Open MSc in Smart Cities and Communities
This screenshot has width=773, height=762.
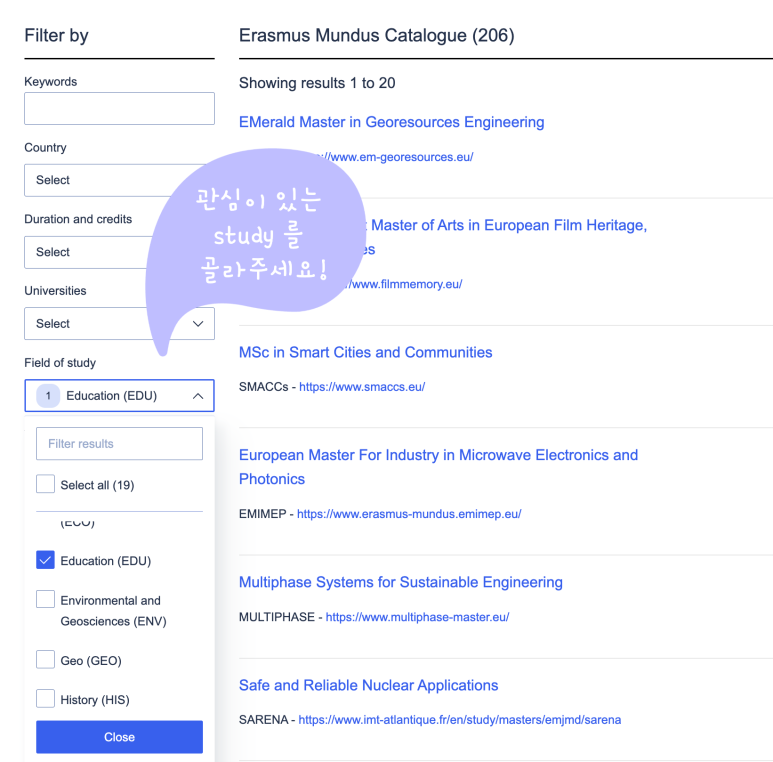point(365,352)
